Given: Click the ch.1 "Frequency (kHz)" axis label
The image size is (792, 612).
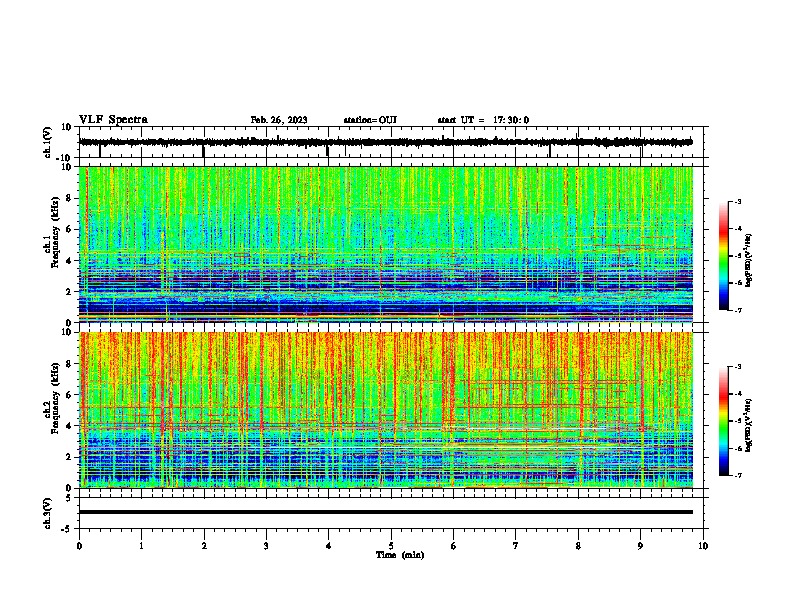Looking at the screenshot, I should click(x=55, y=232).
